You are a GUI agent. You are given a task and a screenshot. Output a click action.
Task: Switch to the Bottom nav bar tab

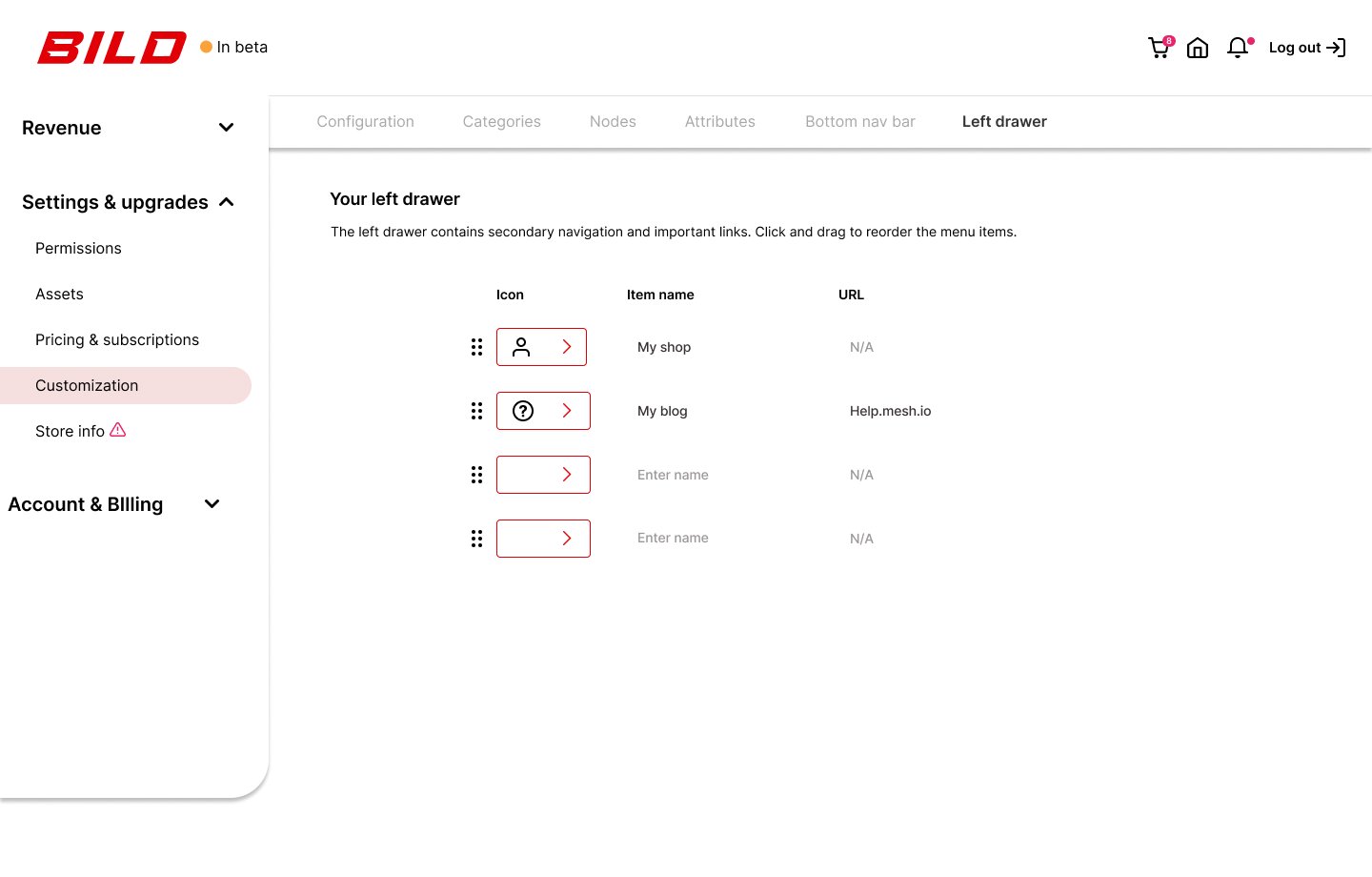click(859, 121)
